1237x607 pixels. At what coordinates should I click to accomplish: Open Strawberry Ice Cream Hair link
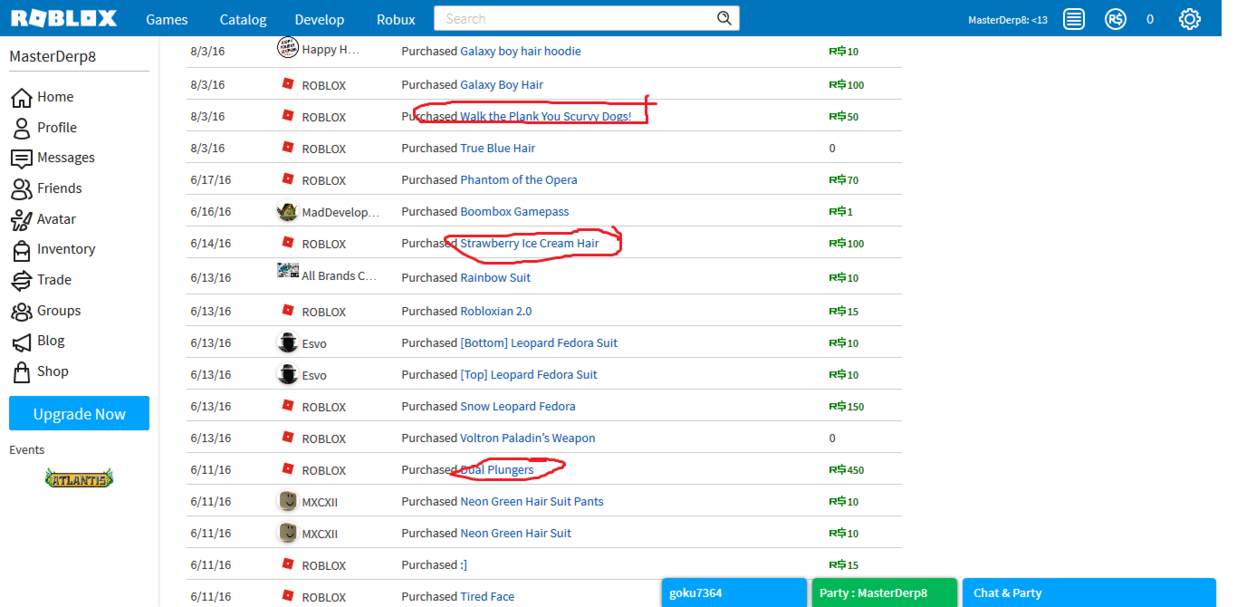[x=529, y=243]
